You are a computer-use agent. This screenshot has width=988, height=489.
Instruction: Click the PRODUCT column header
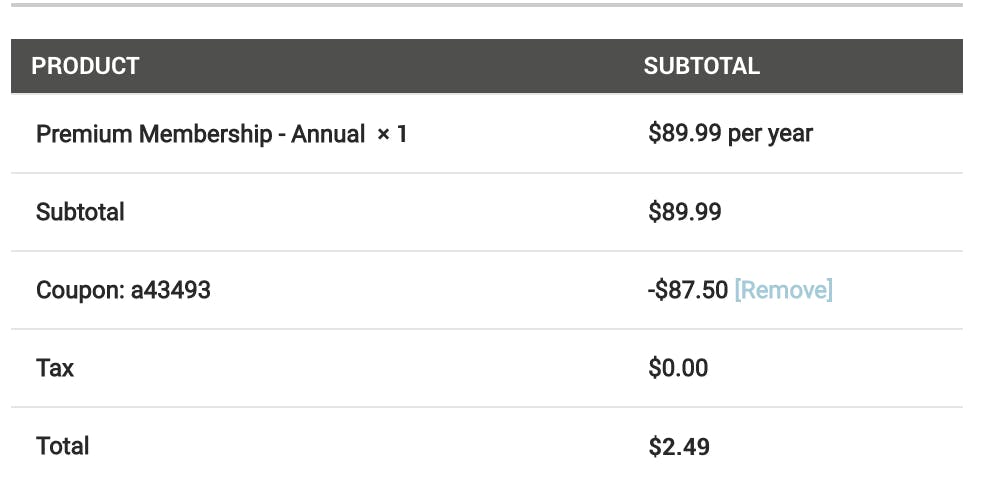pos(85,66)
